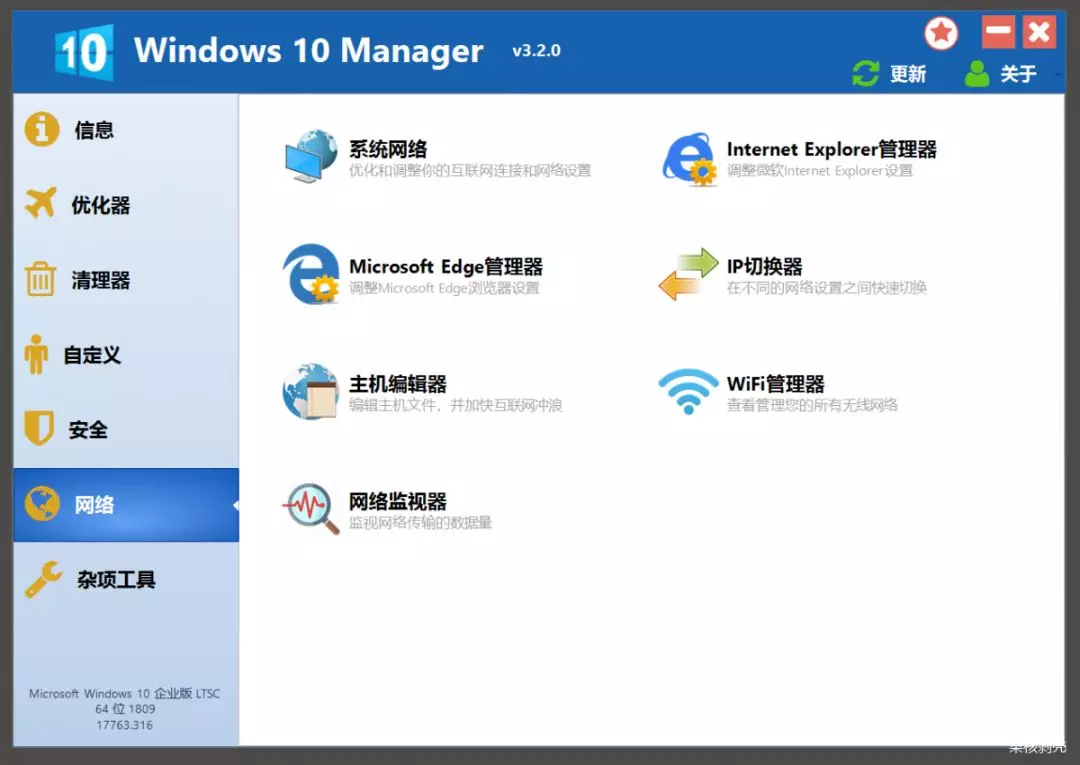Click the 主机编辑器 globe-notepad icon
This screenshot has height=765, width=1080.
(x=311, y=391)
